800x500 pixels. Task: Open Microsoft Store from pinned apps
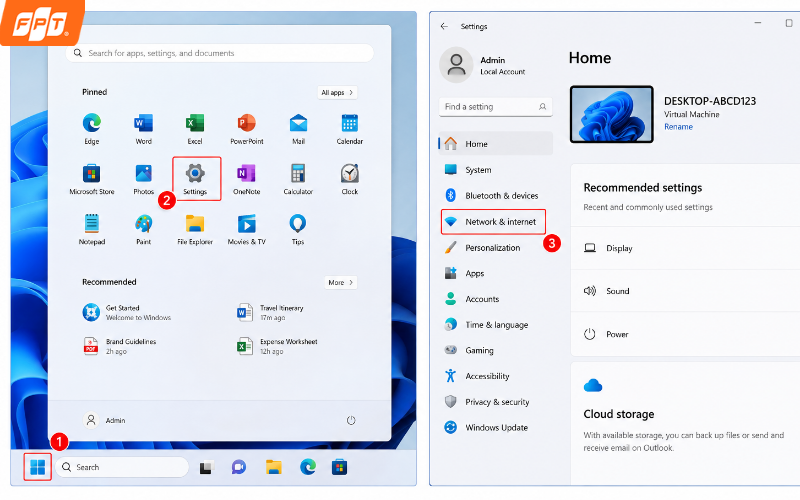92,179
